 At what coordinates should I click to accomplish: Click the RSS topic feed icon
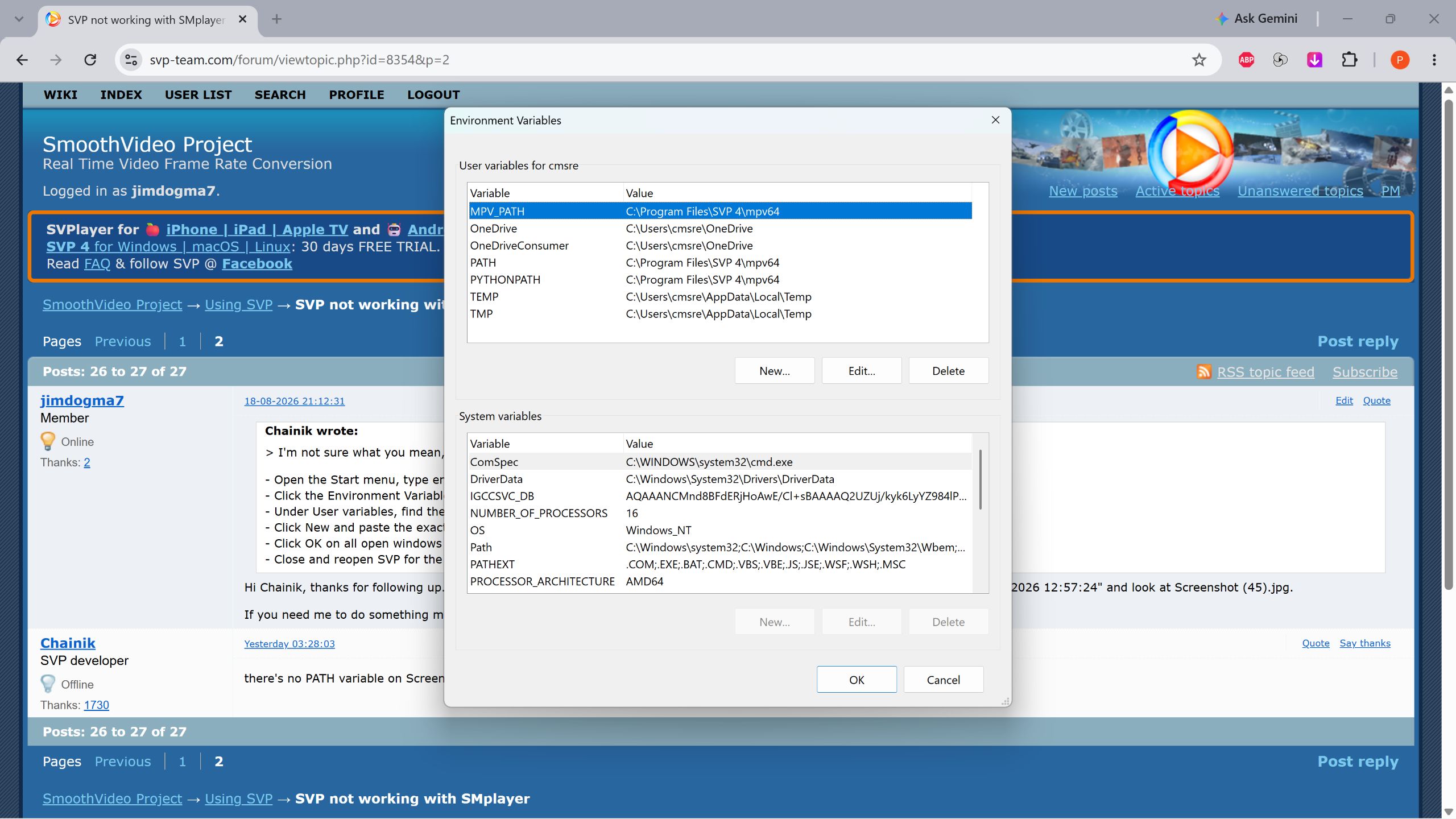tap(1203, 372)
